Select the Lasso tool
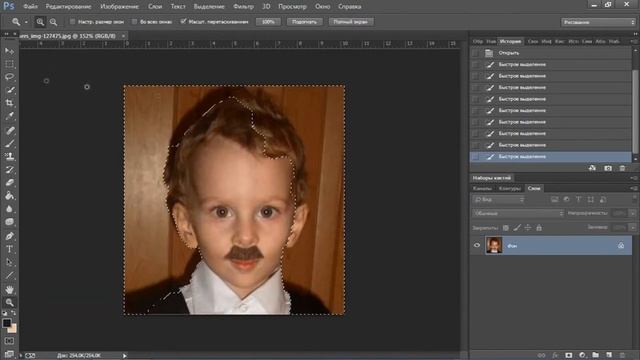 [x=9, y=77]
